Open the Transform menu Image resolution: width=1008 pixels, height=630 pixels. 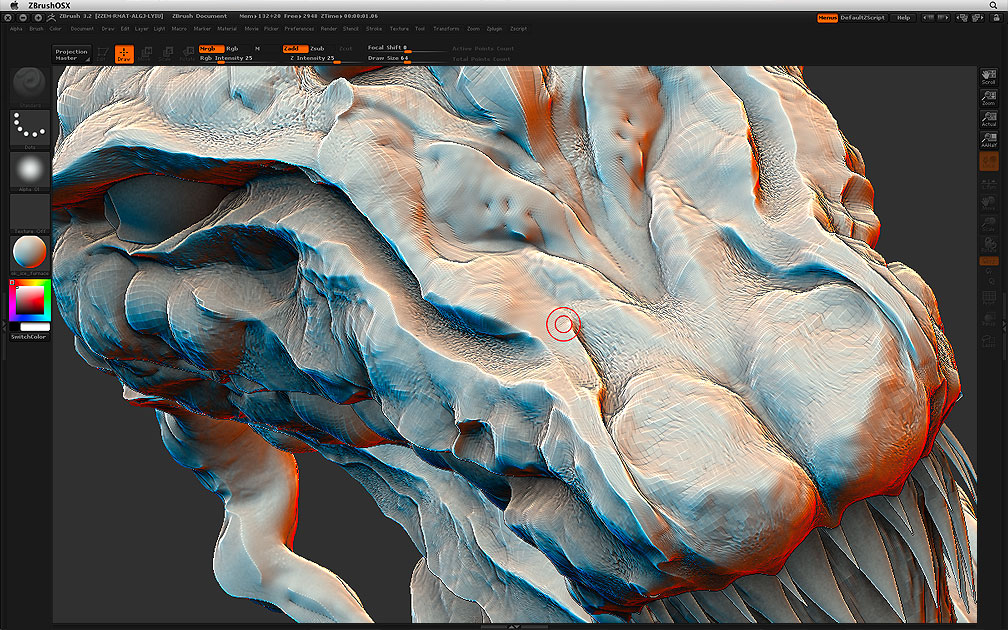tap(446, 29)
